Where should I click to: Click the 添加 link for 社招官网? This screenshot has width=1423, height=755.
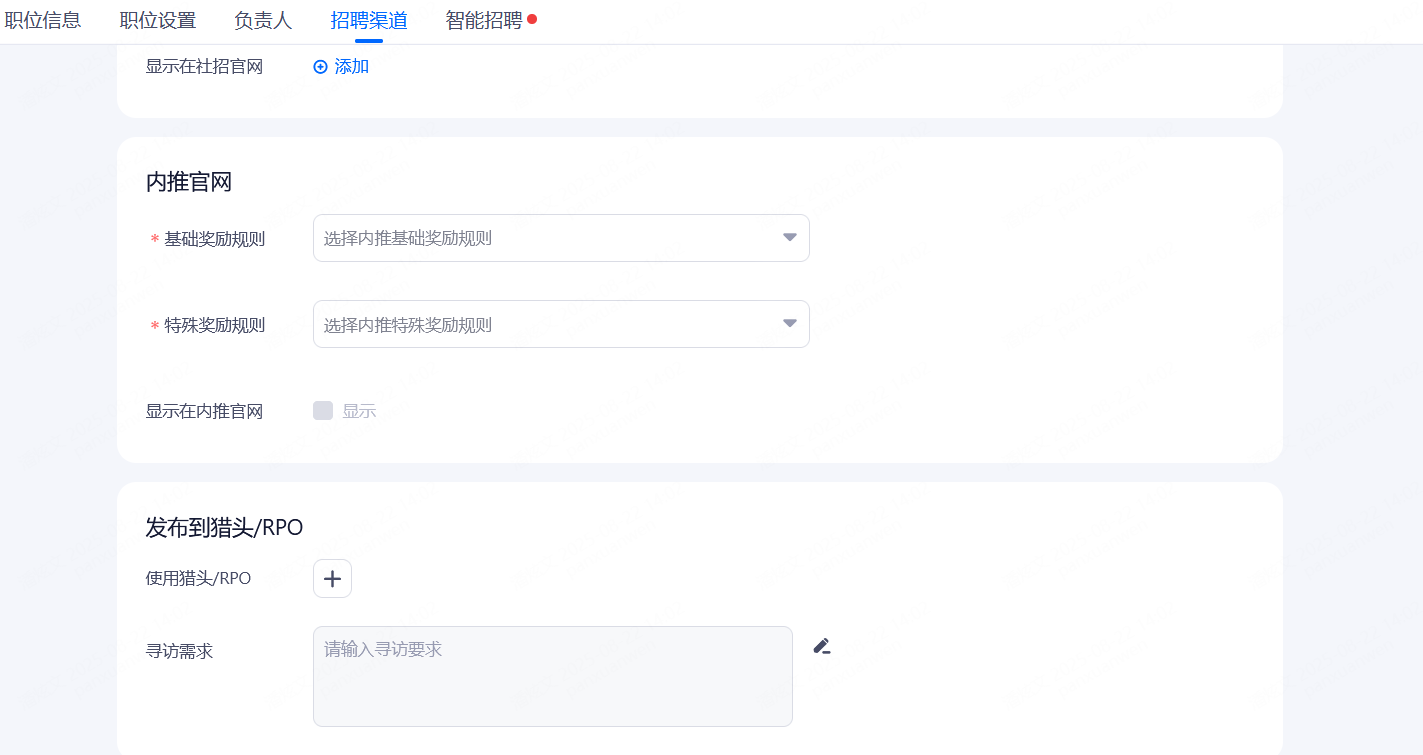(x=352, y=67)
